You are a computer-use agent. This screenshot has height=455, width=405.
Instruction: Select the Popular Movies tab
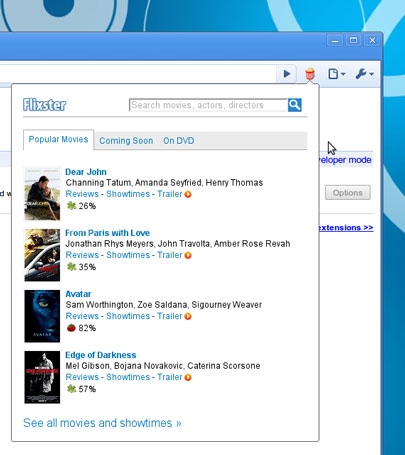[x=58, y=139]
